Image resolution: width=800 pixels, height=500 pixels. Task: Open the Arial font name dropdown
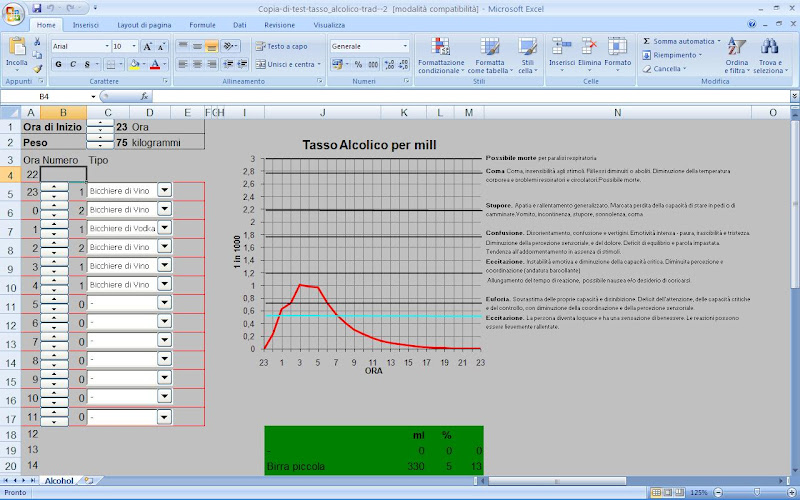(x=107, y=46)
